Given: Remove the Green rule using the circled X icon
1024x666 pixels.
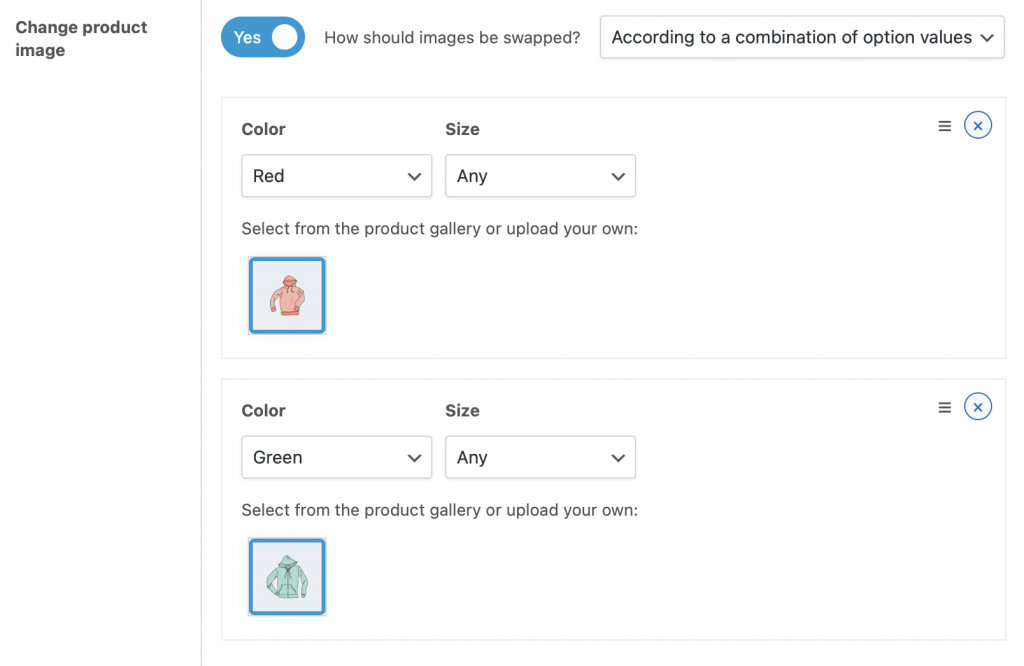Looking at the screenshot, I should [x=978, y=406].
